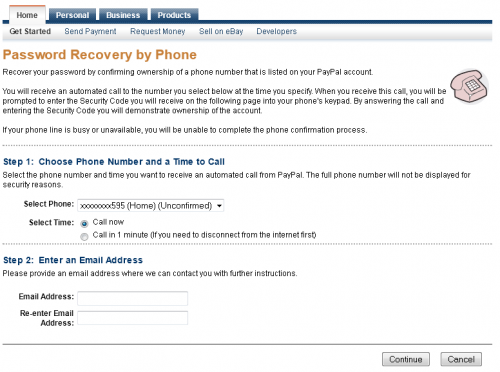Screen dimensions: 500x372
Task: Open the Select Phone dropdown
Action: pos(151,206)
